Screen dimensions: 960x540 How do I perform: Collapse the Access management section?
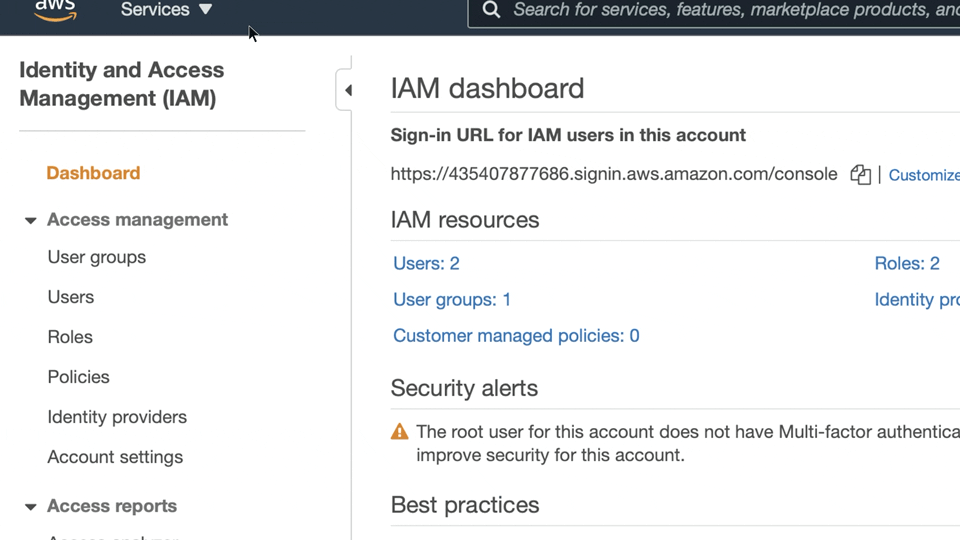[x=31, y=220]
